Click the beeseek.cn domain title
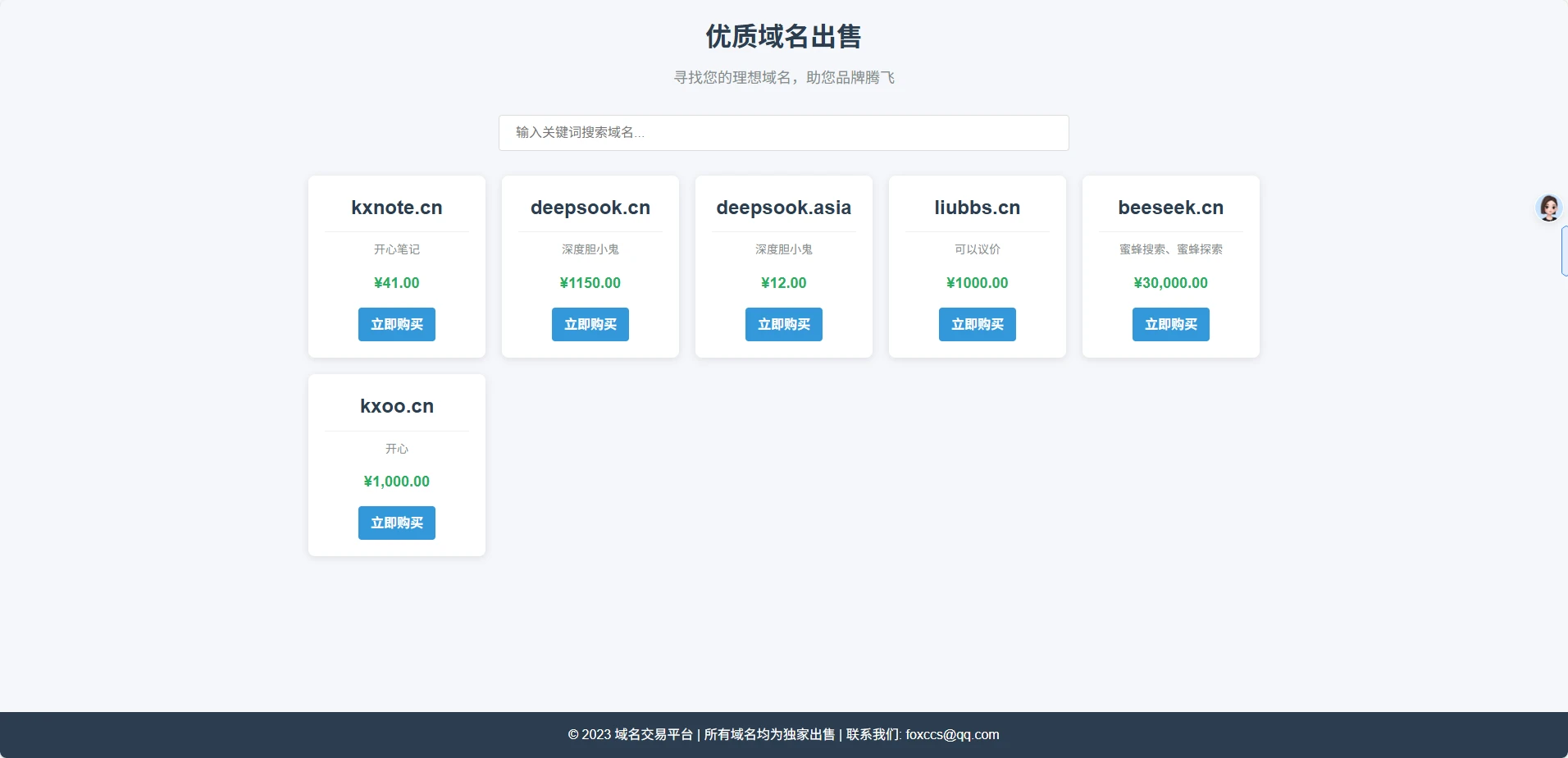 (x=1170, y=208)
